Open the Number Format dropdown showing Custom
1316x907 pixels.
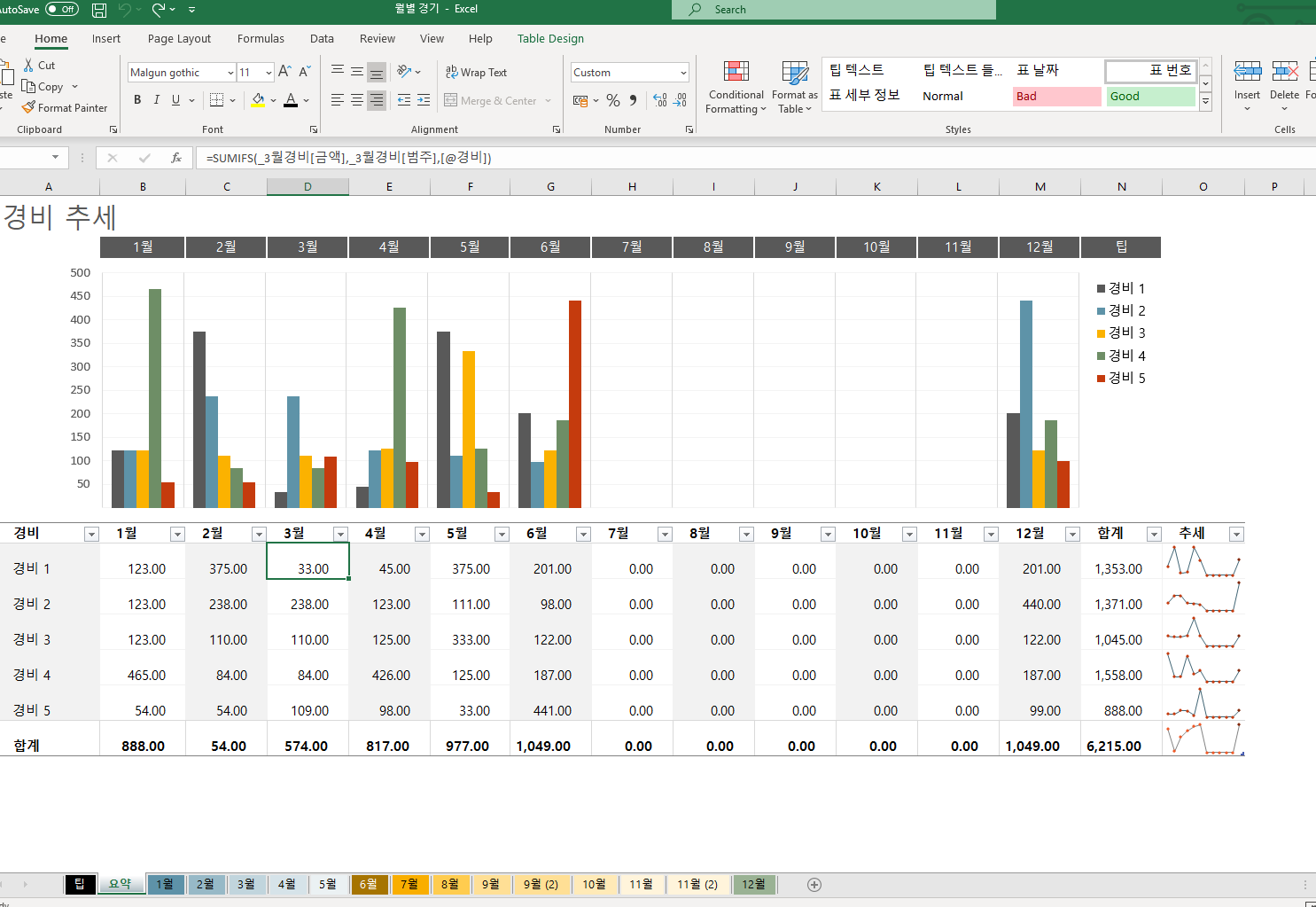pos(683,73)
